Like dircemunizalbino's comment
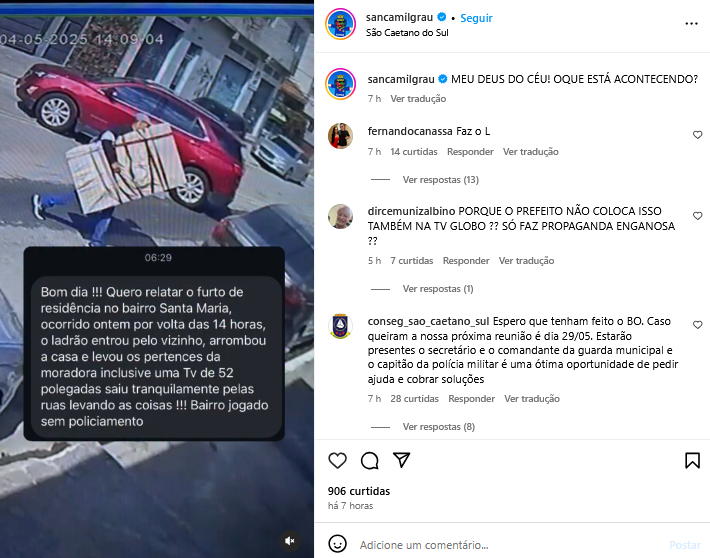The image size is (710, 558). coord(697,216)
